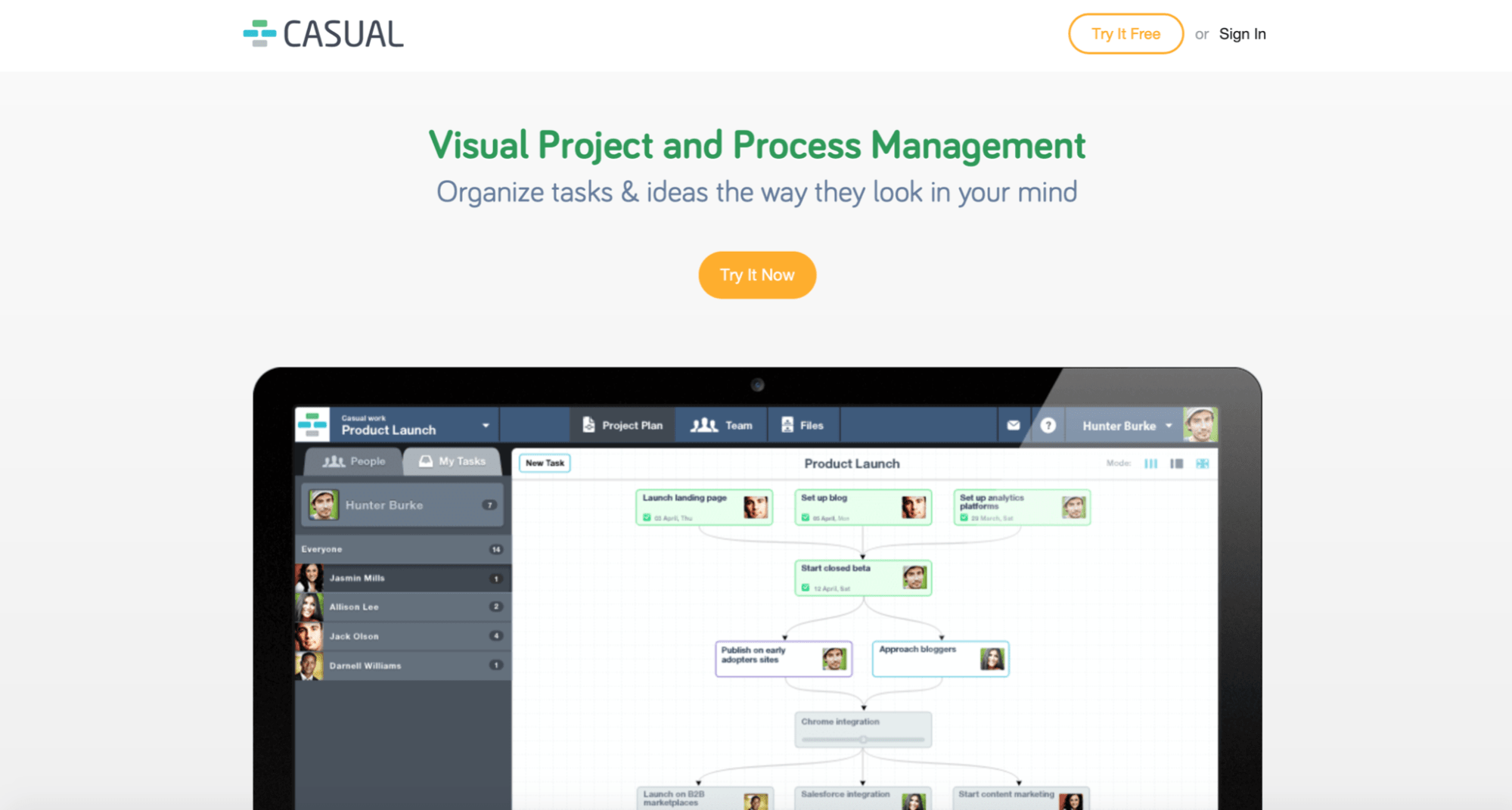Toggle Set up blog task checkbox
The width and height of the screenshot is (1512, 810).
806,518
